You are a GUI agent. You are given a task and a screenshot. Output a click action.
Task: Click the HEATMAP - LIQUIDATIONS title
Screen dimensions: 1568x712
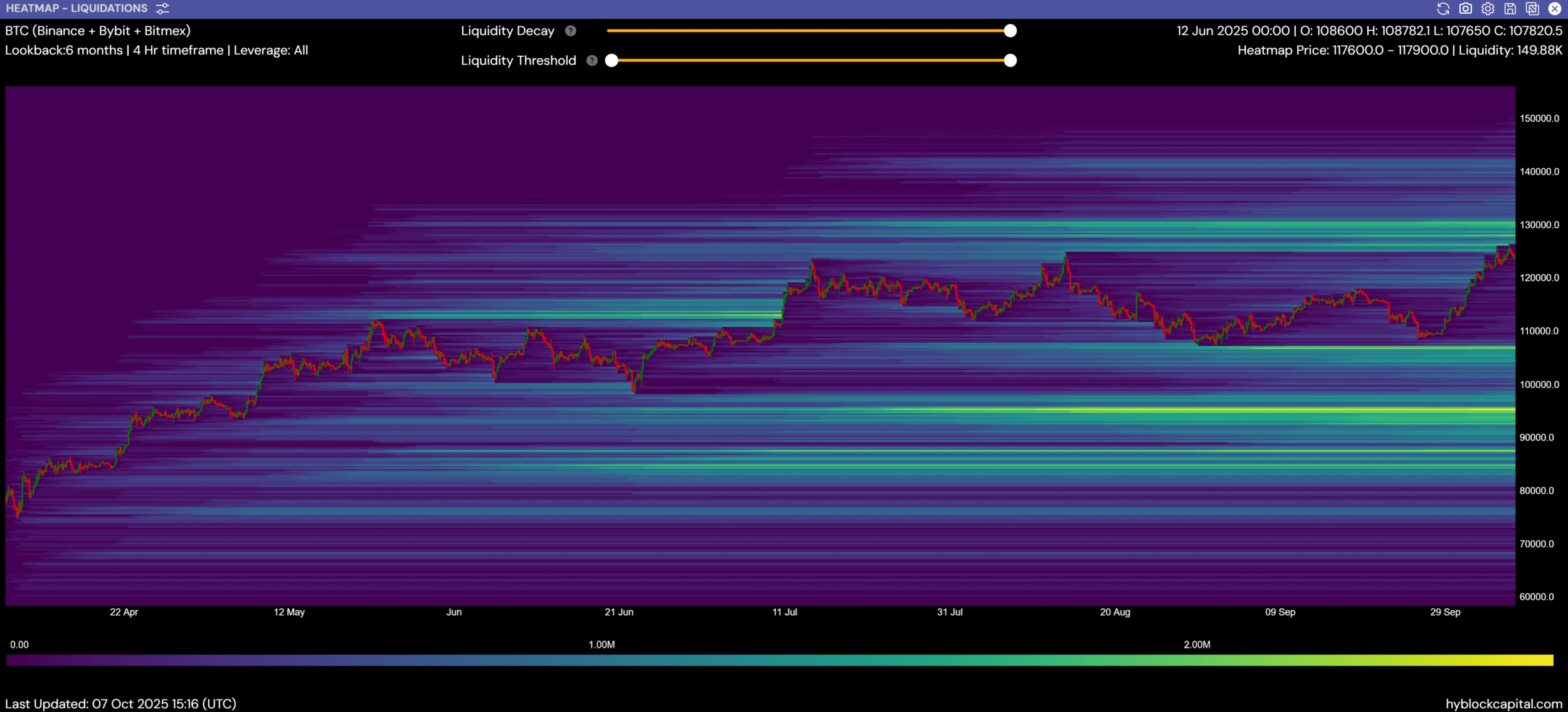point(77,9)
